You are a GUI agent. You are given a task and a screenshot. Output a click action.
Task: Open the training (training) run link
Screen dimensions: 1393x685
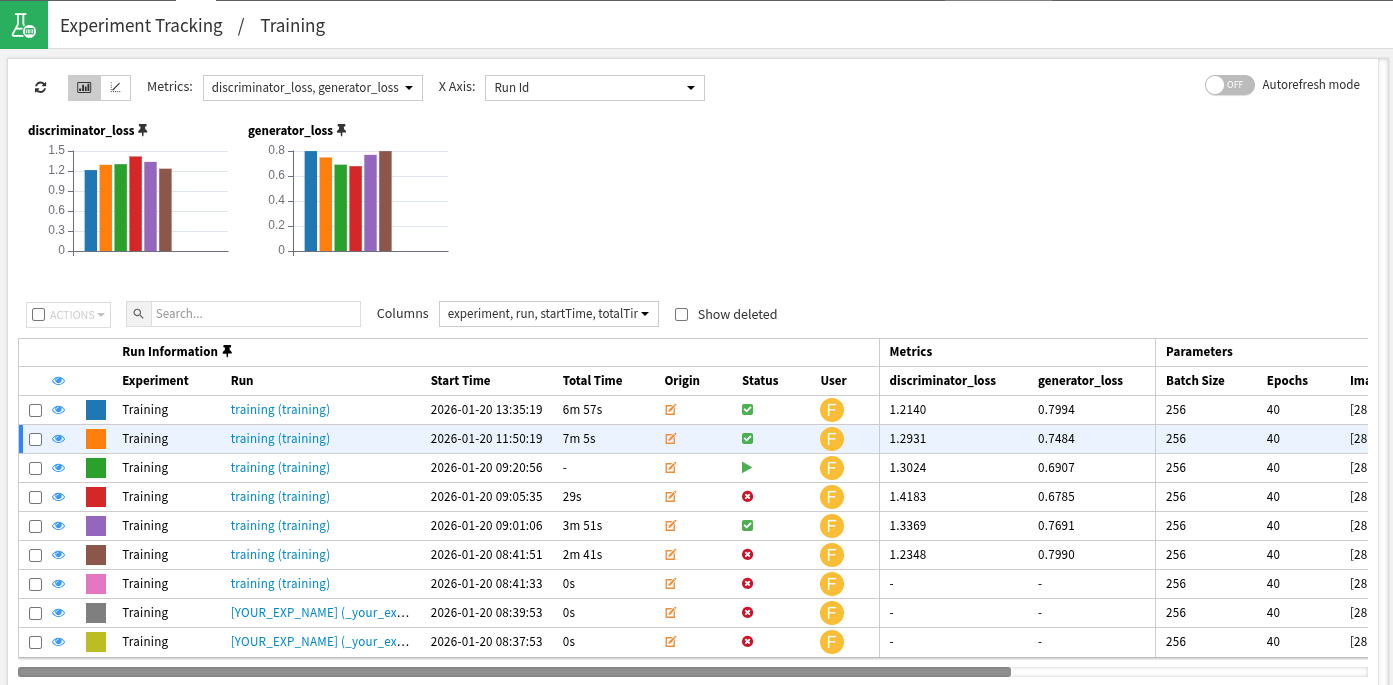tap(280, 409)
